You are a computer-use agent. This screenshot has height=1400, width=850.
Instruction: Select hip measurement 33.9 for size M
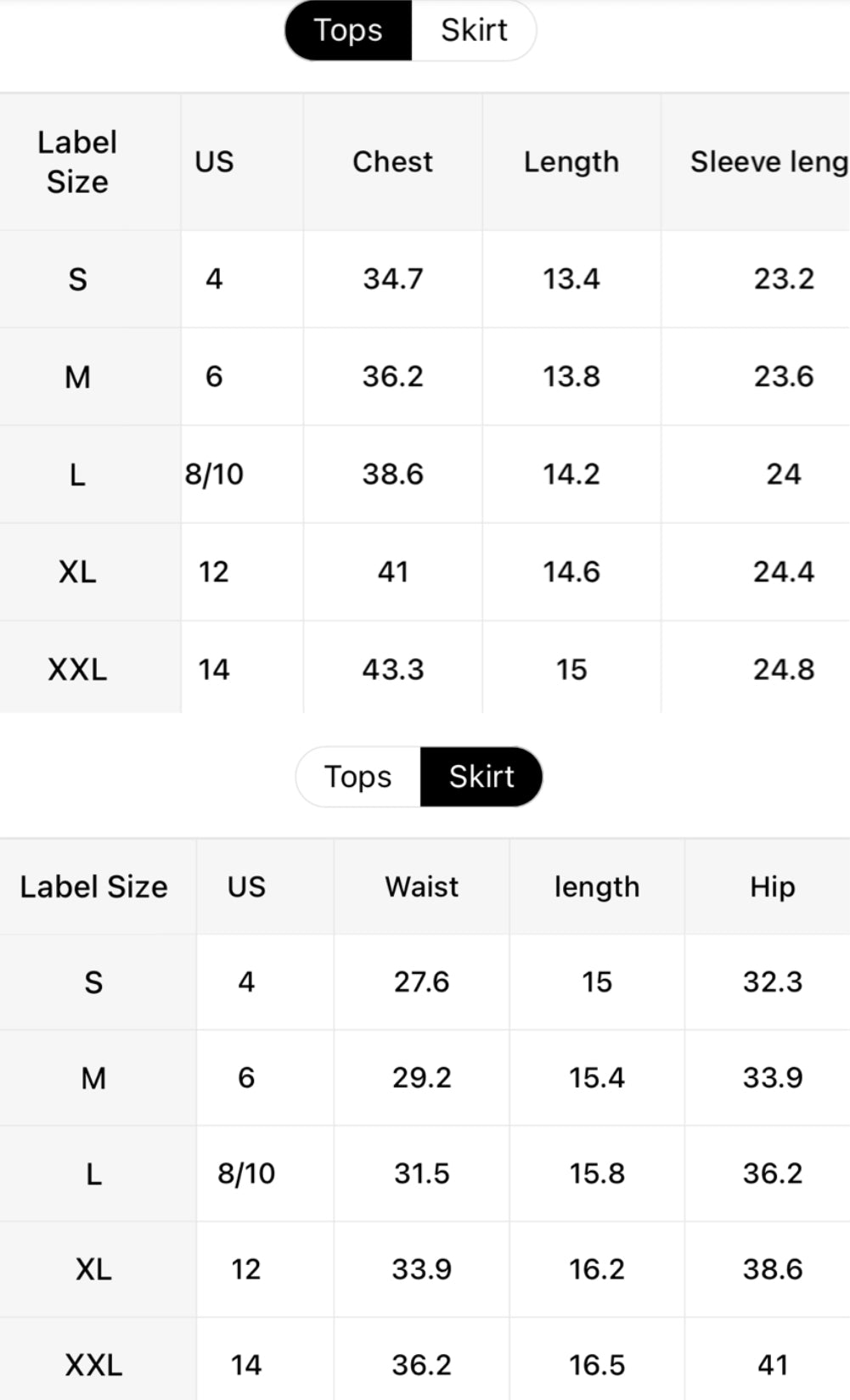[x=772, y=1077]
